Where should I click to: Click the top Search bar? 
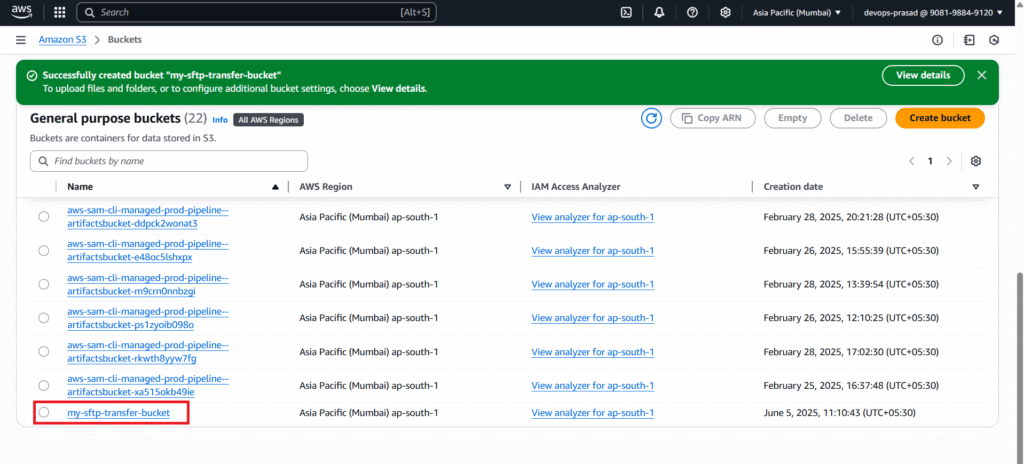(256, 12)
